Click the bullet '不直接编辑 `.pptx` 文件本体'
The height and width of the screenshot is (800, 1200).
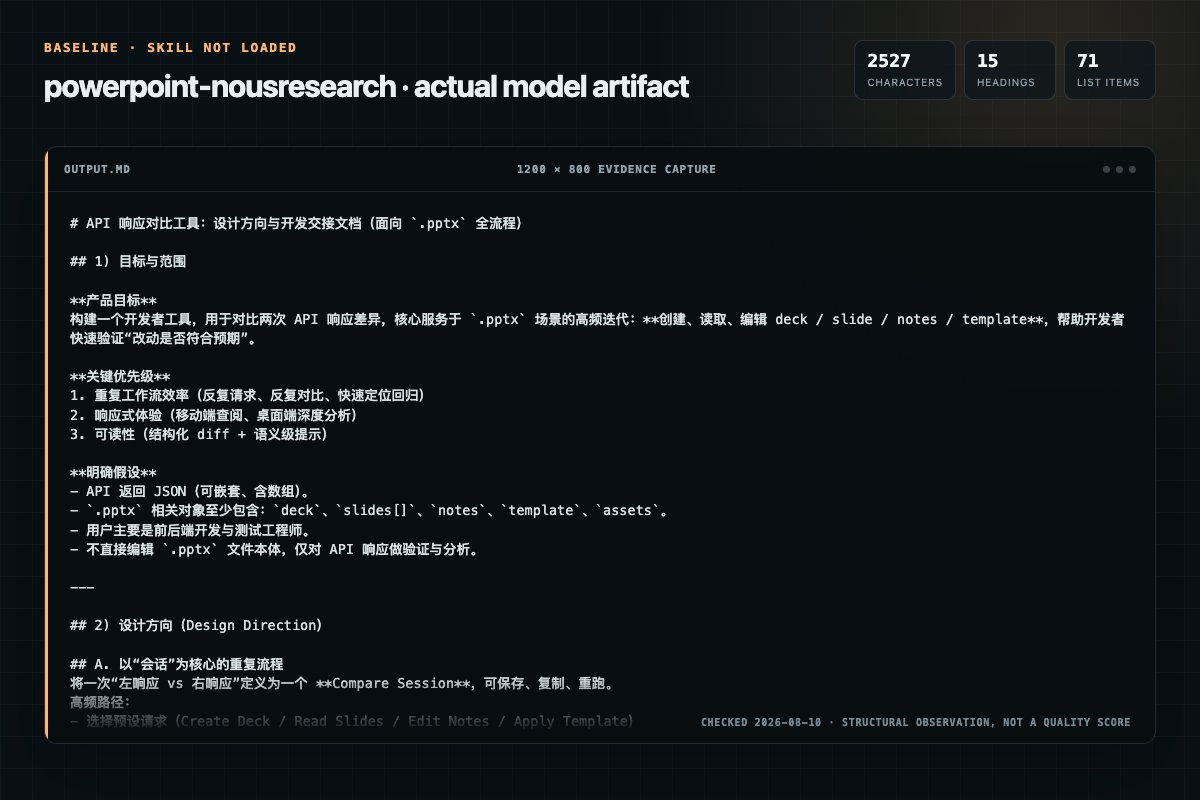[274, 549]
